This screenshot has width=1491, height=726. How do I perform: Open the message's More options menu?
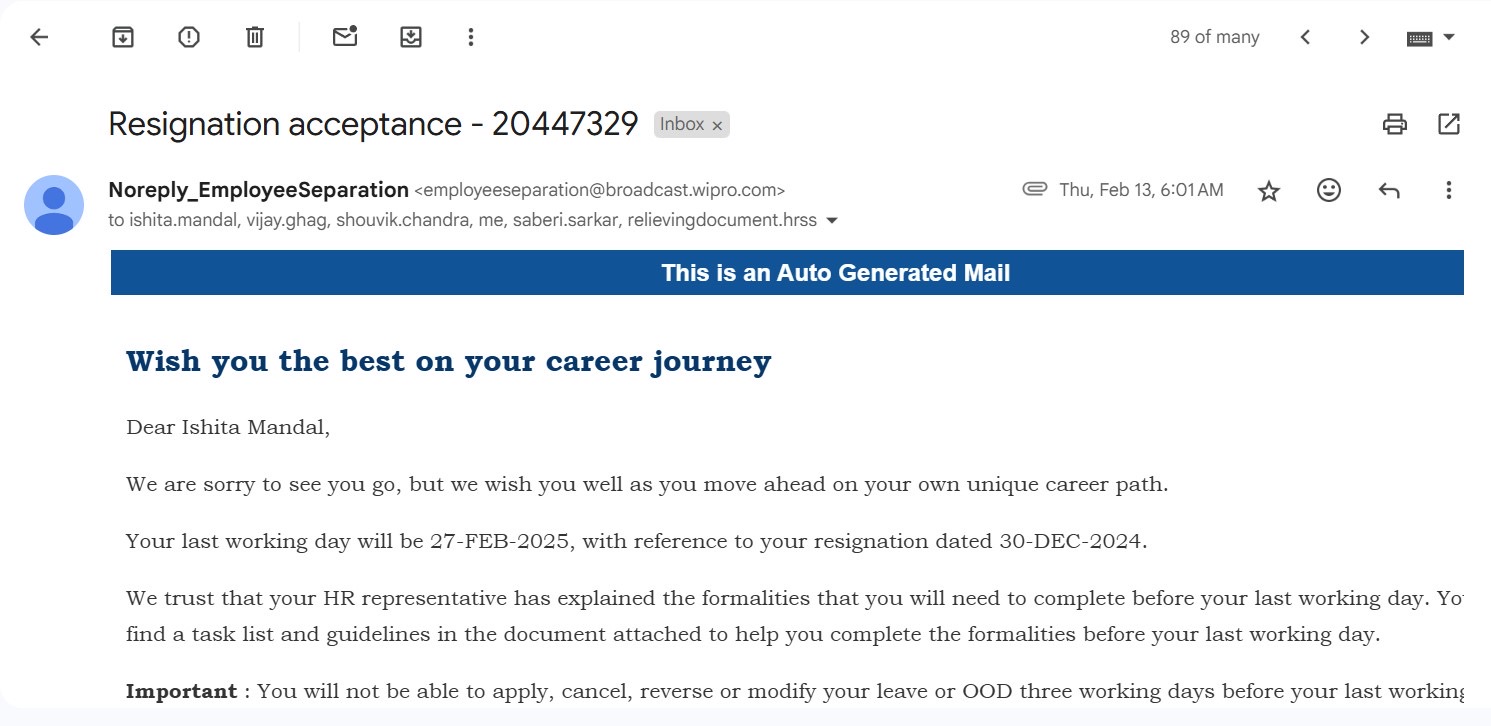click(1448, 190)
